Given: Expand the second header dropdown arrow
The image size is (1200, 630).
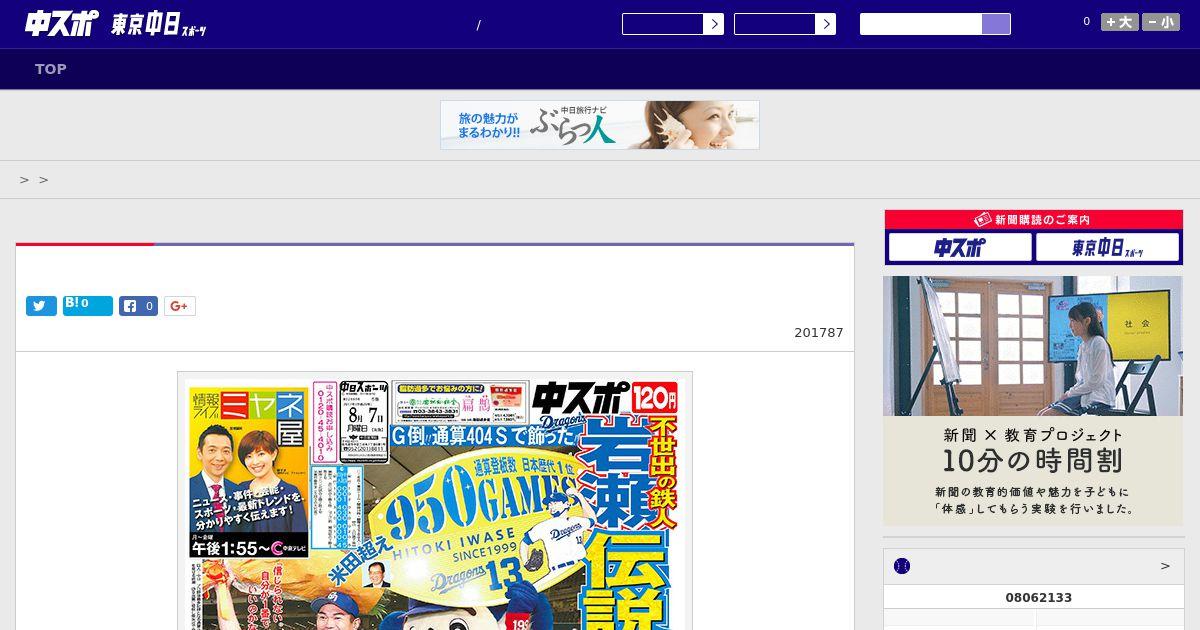Looking at the screenshot, I should click(825, 24).
